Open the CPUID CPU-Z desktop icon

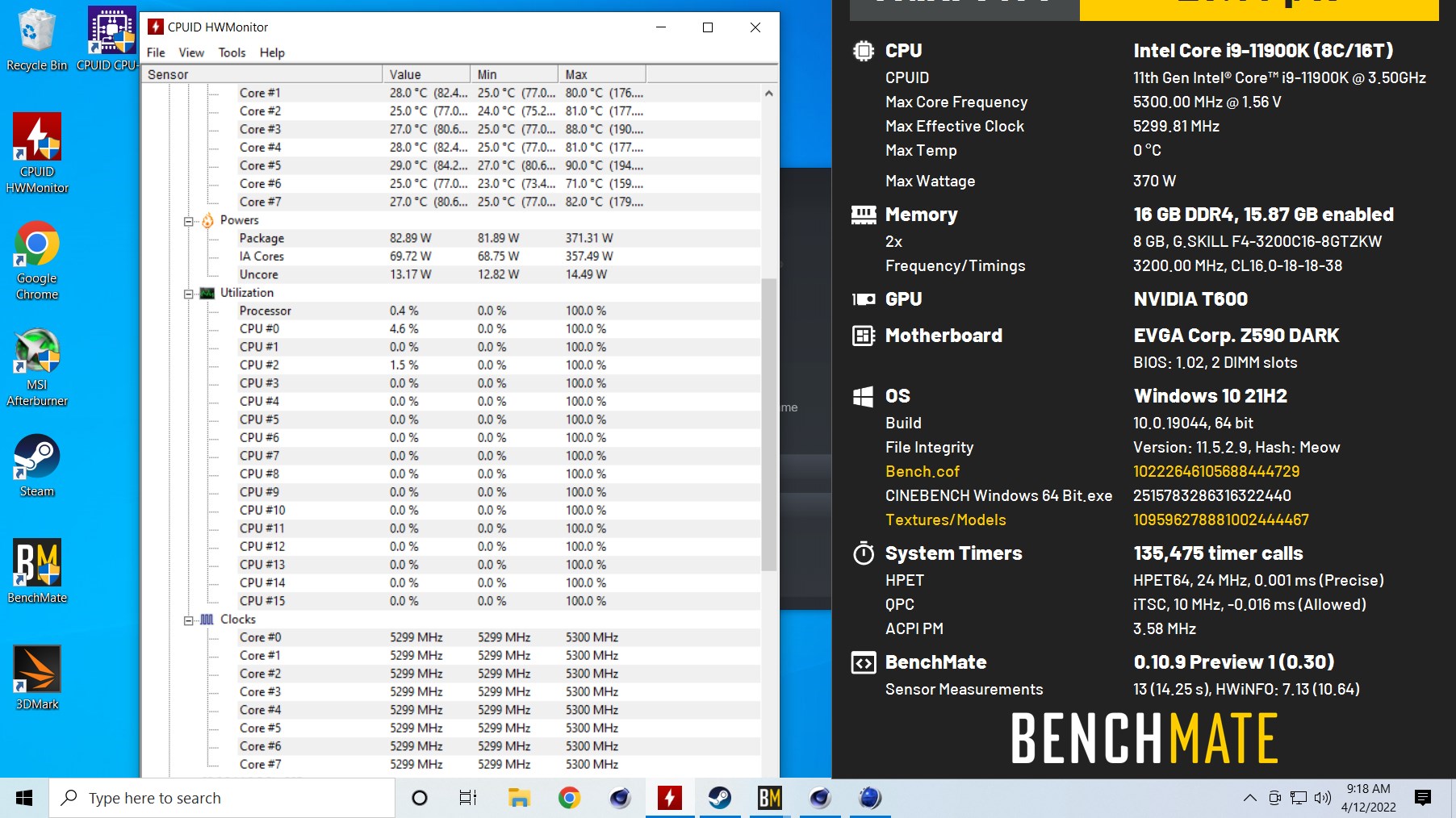(111, 40)
